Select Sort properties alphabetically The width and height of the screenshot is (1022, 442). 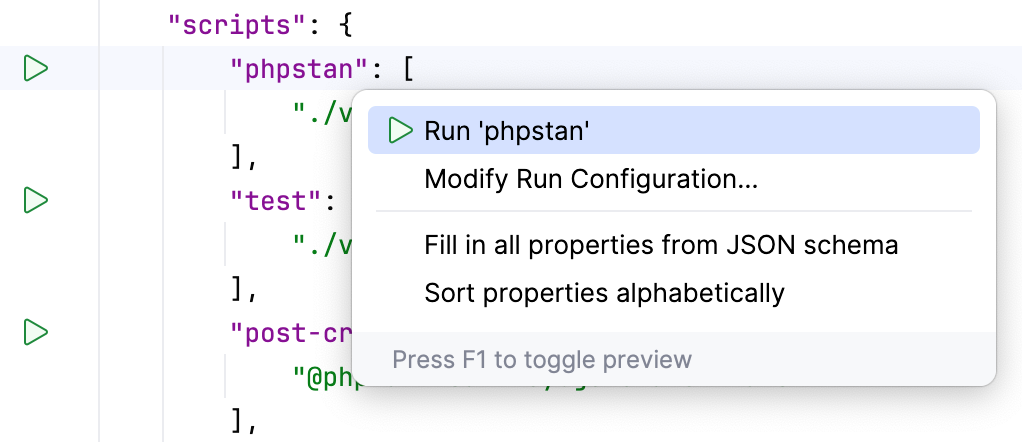click(604, 293)
